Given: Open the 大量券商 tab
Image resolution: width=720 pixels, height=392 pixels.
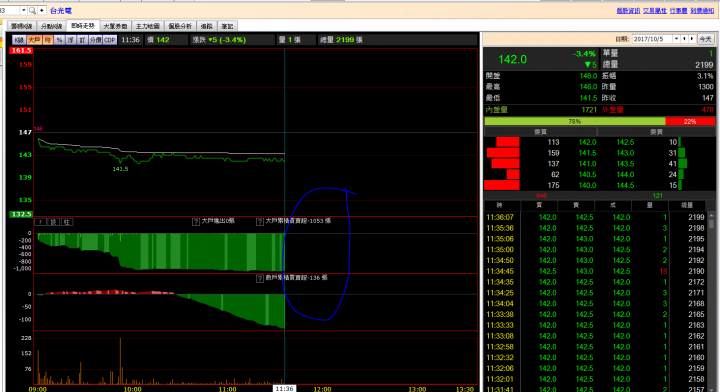Looking at the screenshot, I should tap(115, 27).
